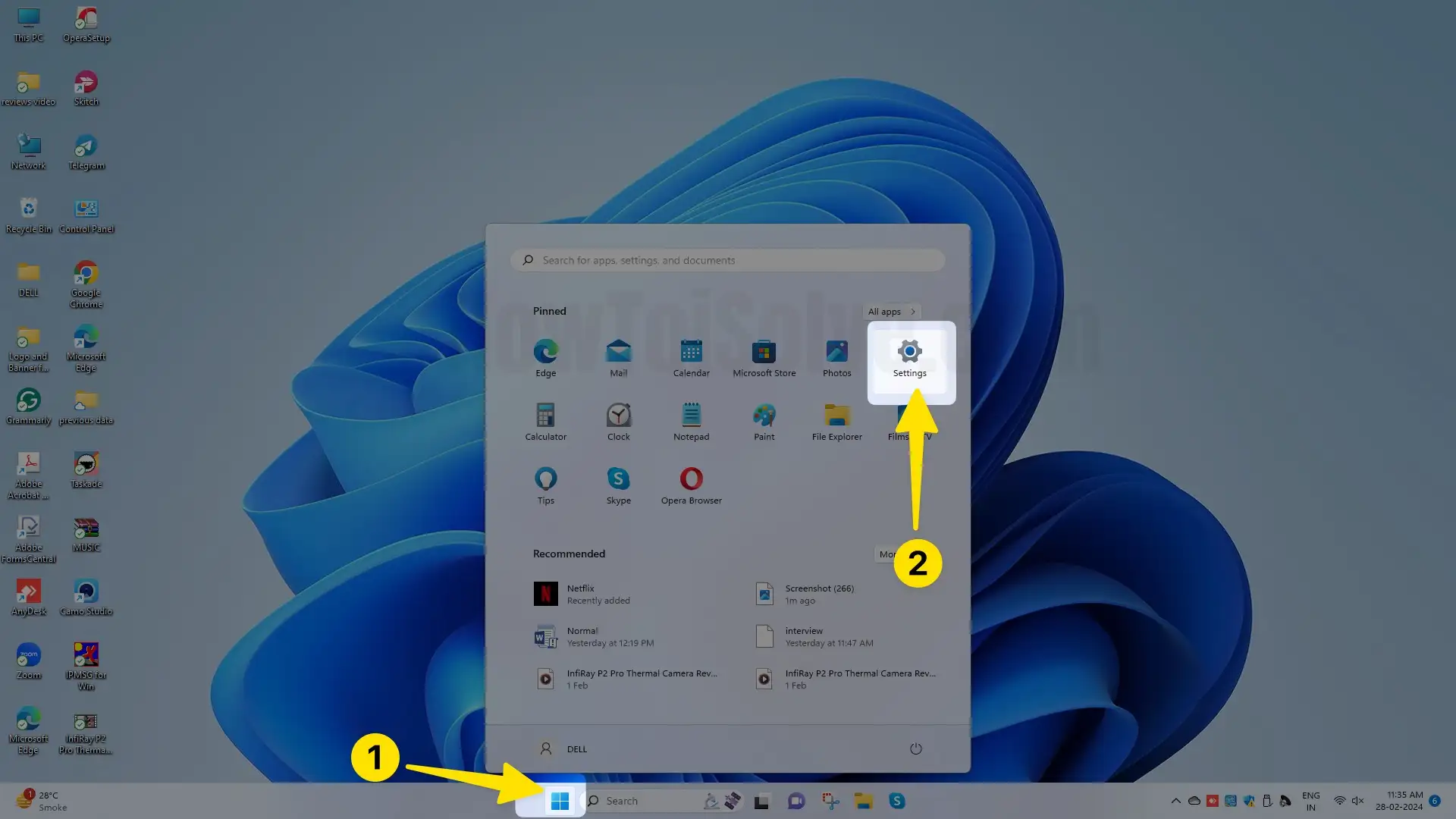Launch Snipping Tool from the taskbar
1456x819 pixels.
pyautogui.click(x=830, y=801)
